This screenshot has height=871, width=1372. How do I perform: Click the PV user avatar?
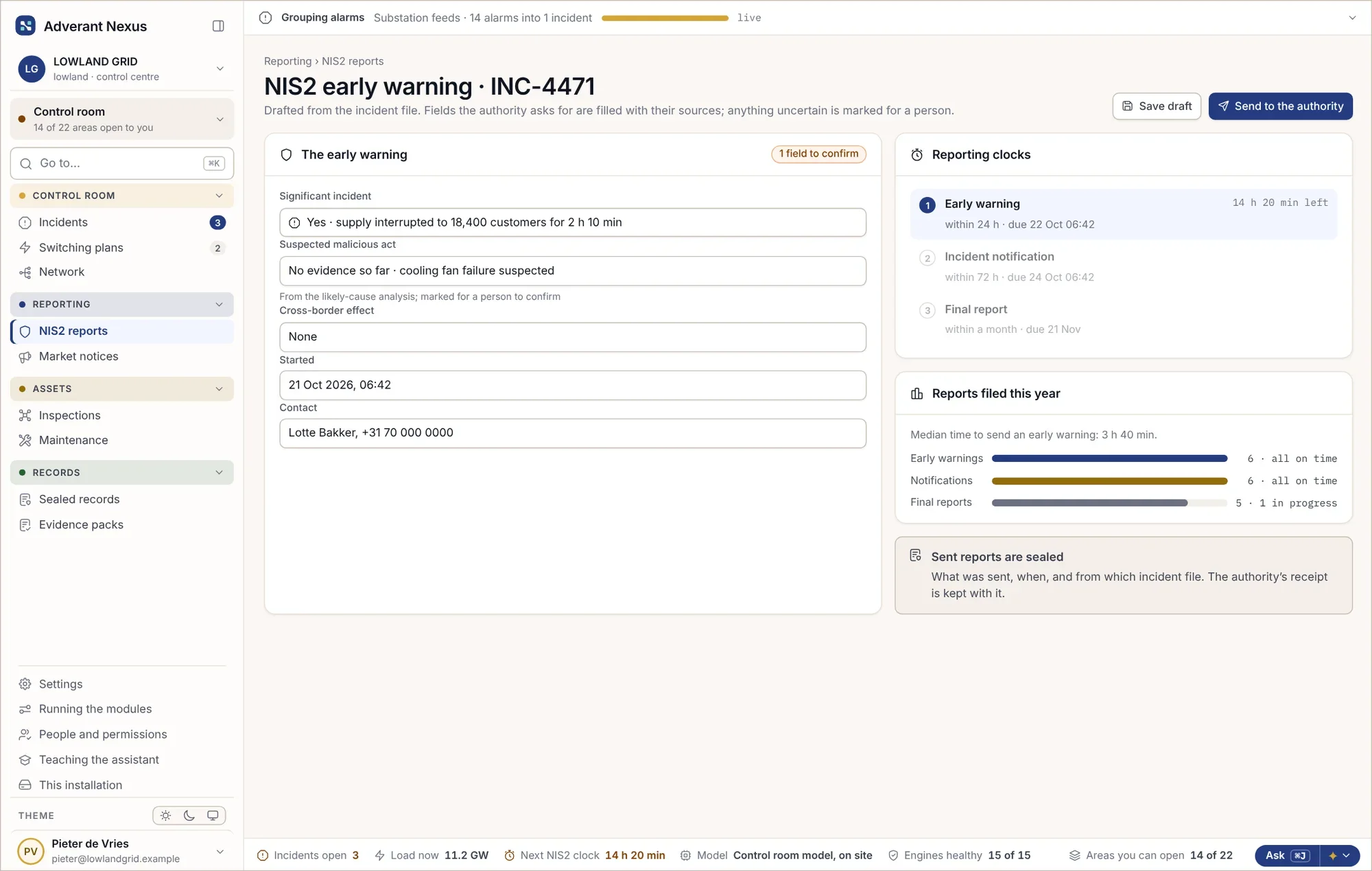pos(31,851)
